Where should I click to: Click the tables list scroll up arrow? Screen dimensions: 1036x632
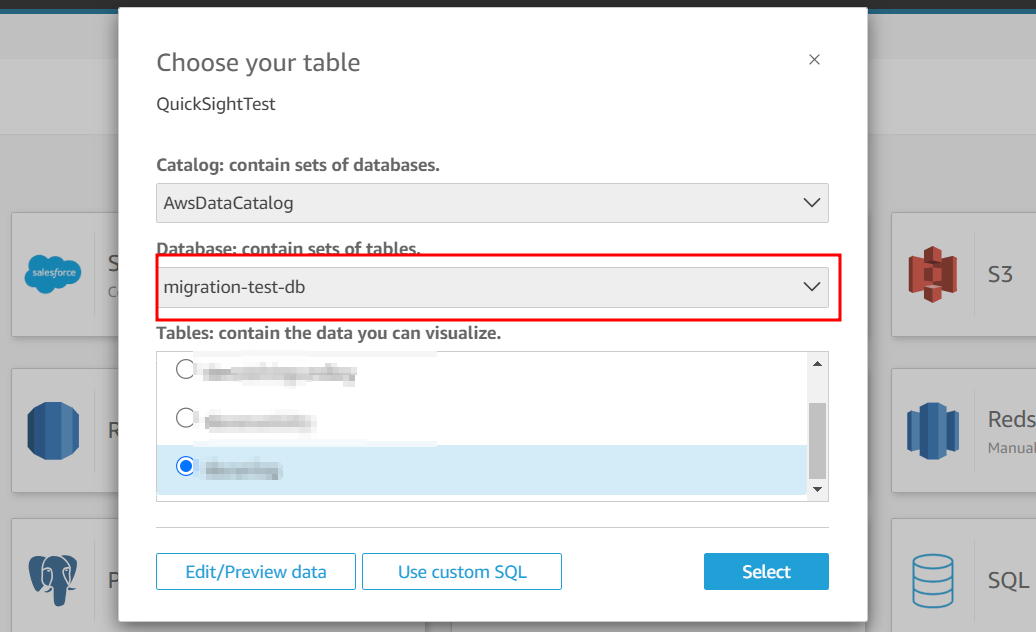pyautogui.click(x=817, y=363)
